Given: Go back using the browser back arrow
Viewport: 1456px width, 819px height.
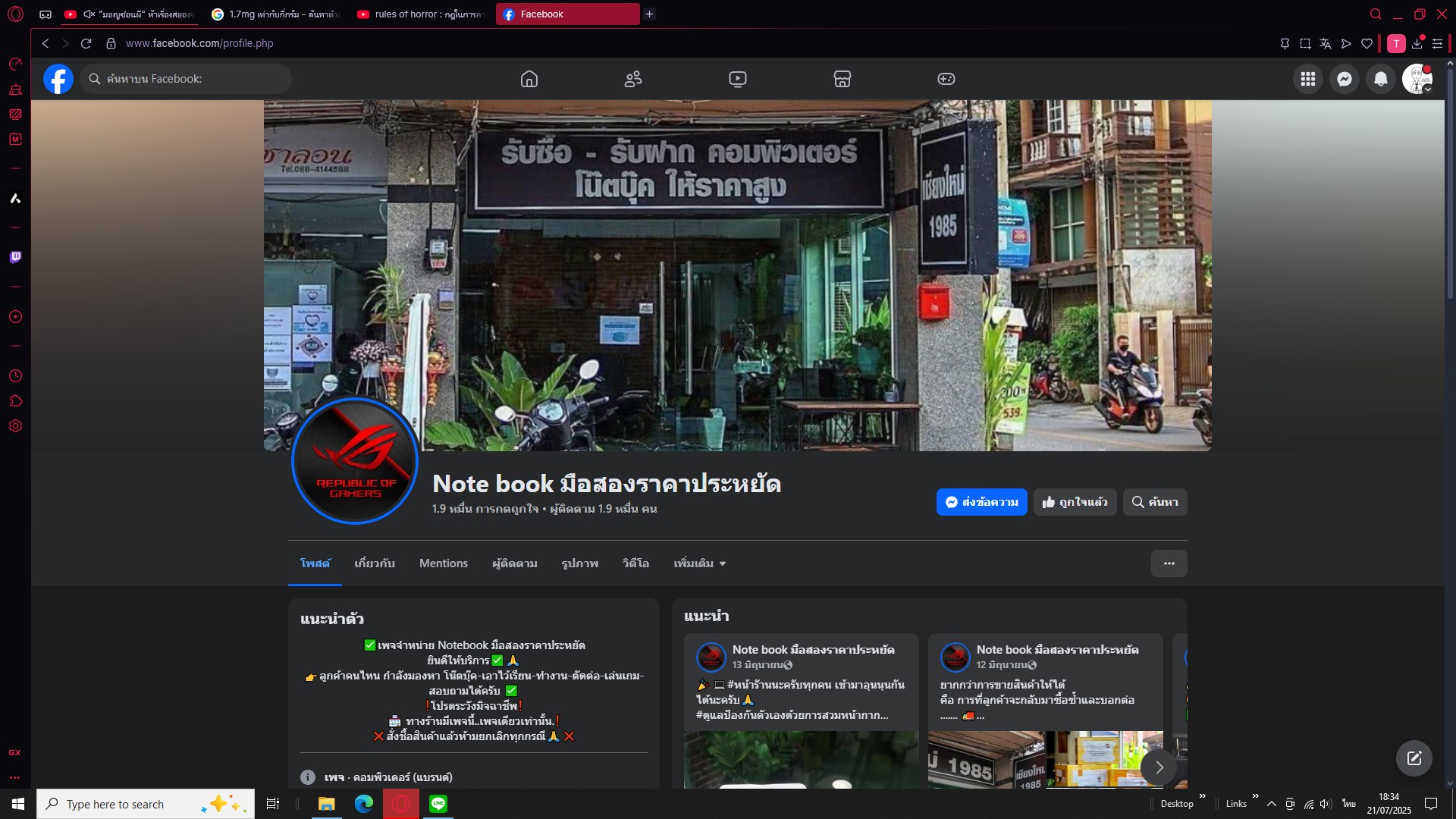Looking at the screenshot, I should pyautogui.click(x=45, y=43).
